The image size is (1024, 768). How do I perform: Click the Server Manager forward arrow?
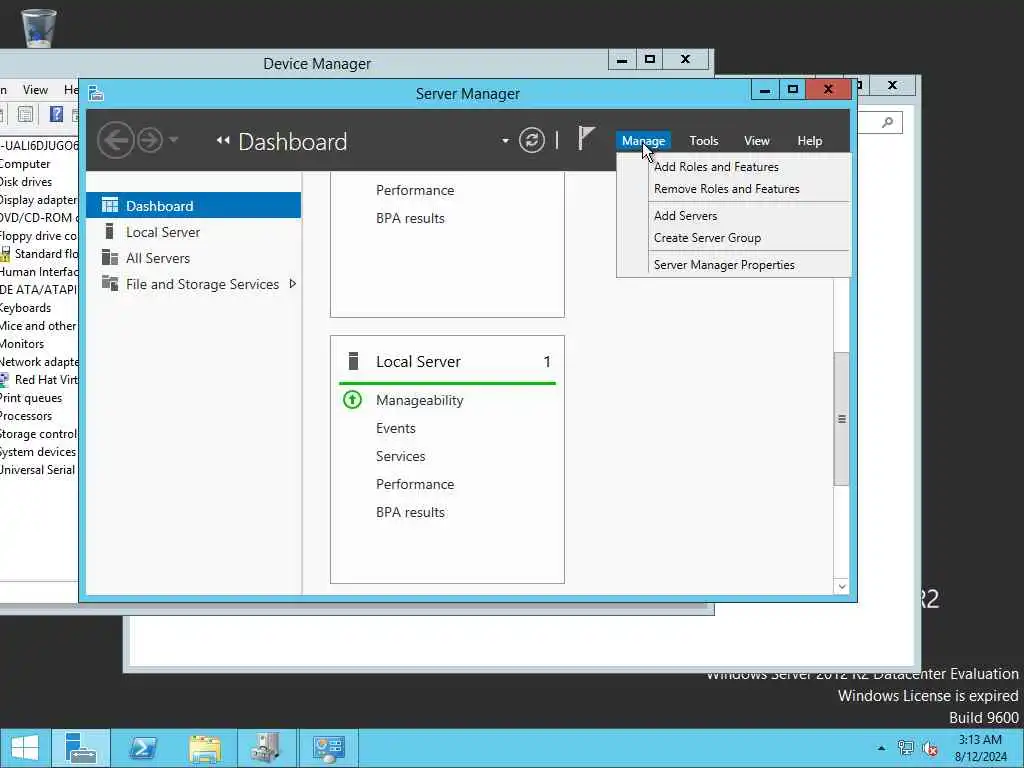150,140
